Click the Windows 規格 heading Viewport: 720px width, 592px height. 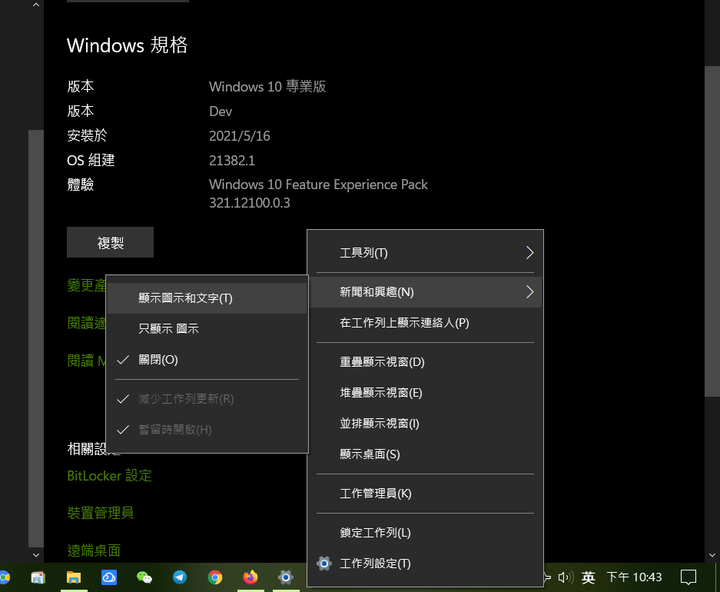pos(127,45)
